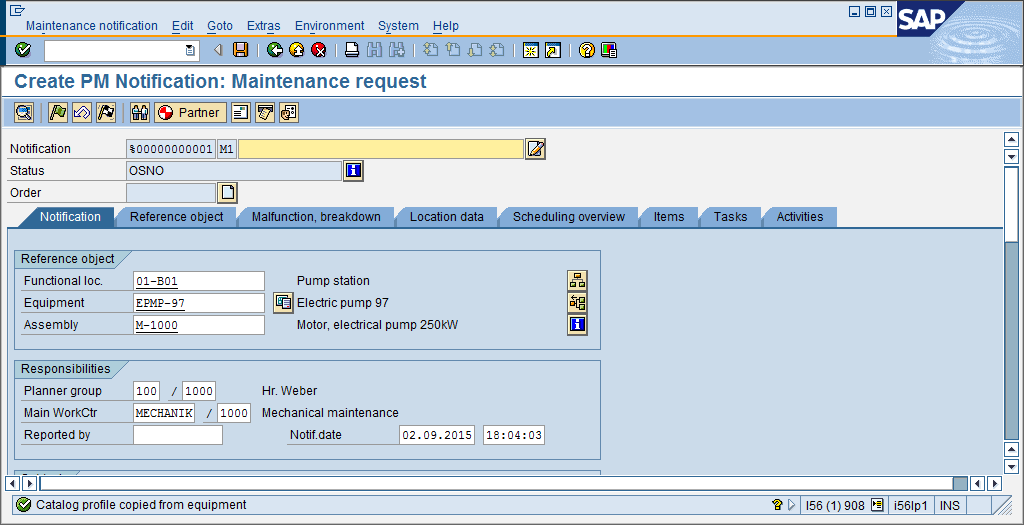The width and height of the screenshot is (1024, 525).
Task: Open Customize local layout icon
Action: 609,50
